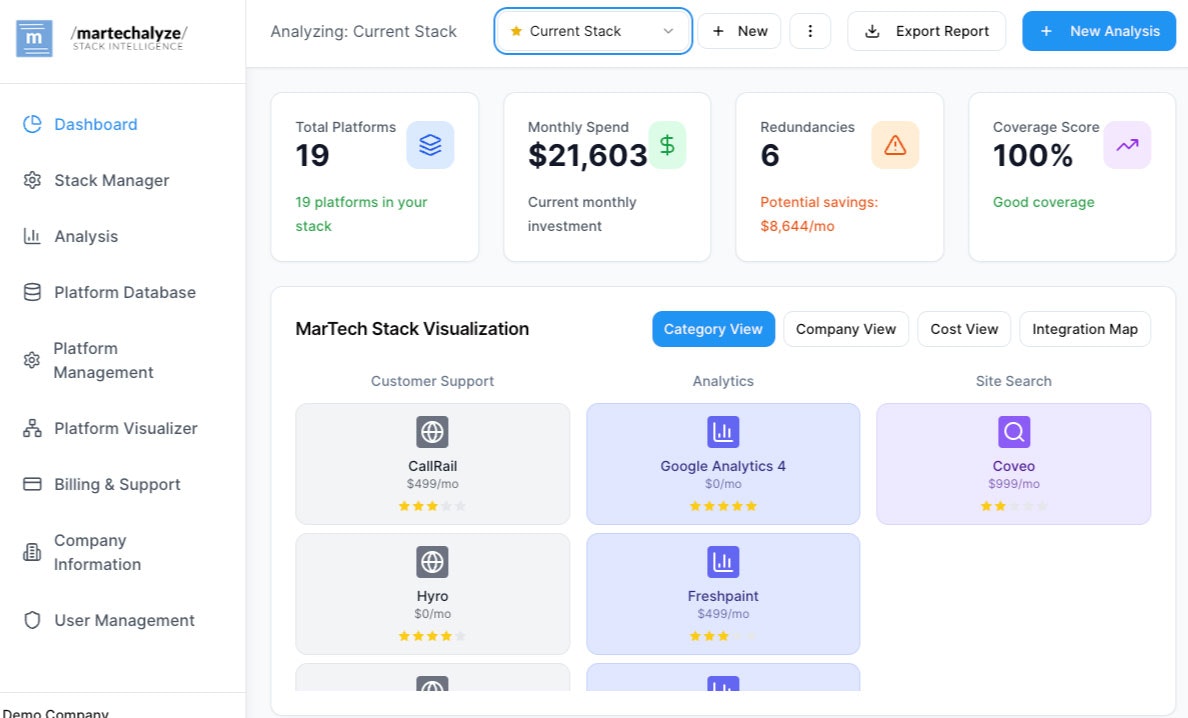
Task: Click the Platform Visualizer network icon
Action: [32, 429]
